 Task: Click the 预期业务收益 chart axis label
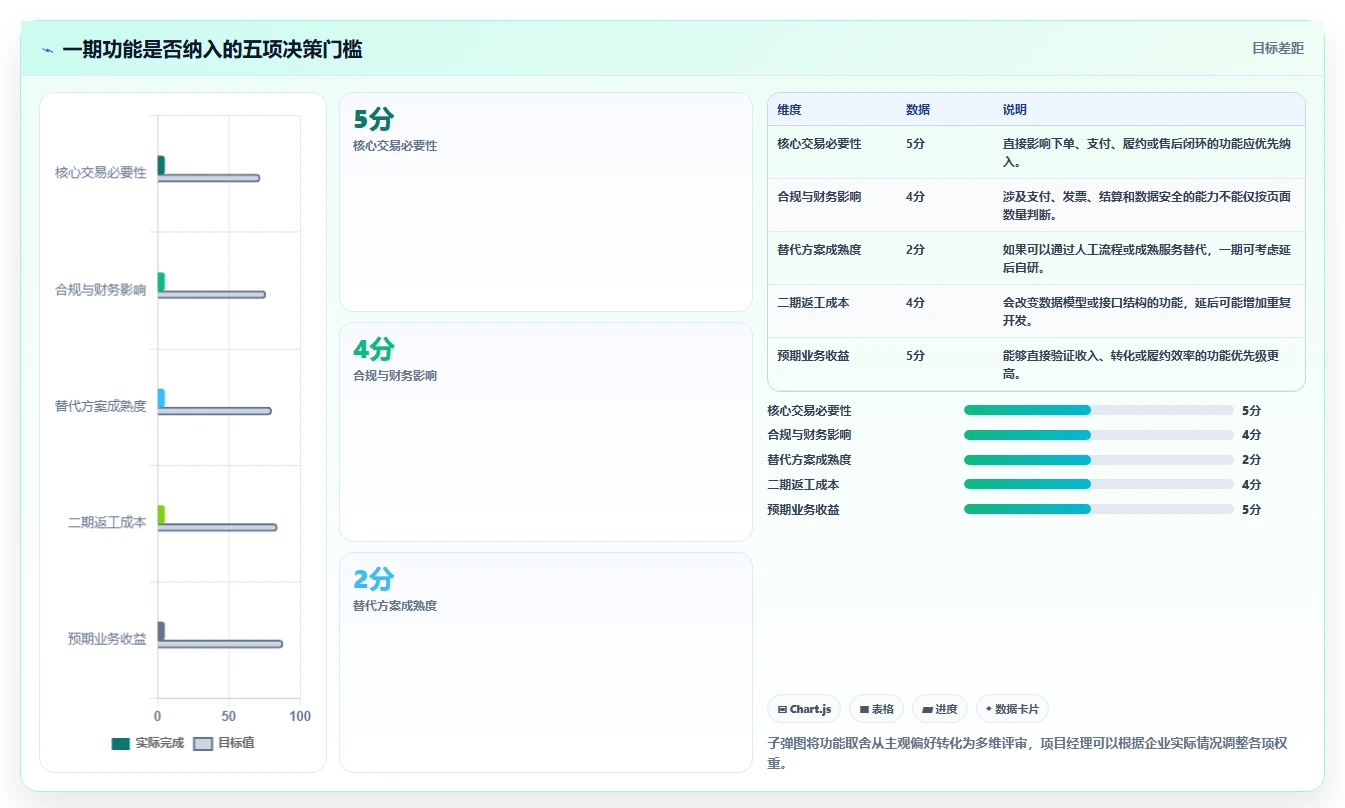tap(107, 639)
